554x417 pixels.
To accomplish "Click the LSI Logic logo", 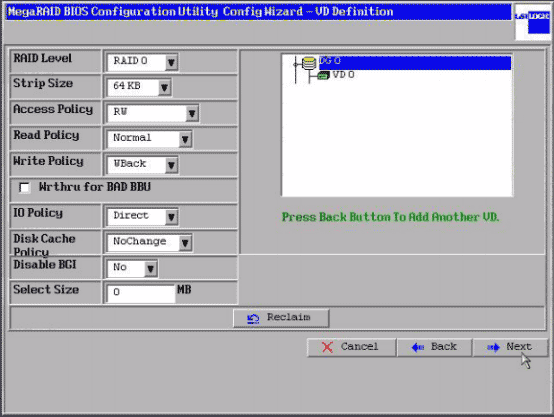I will tap(533, 22).
